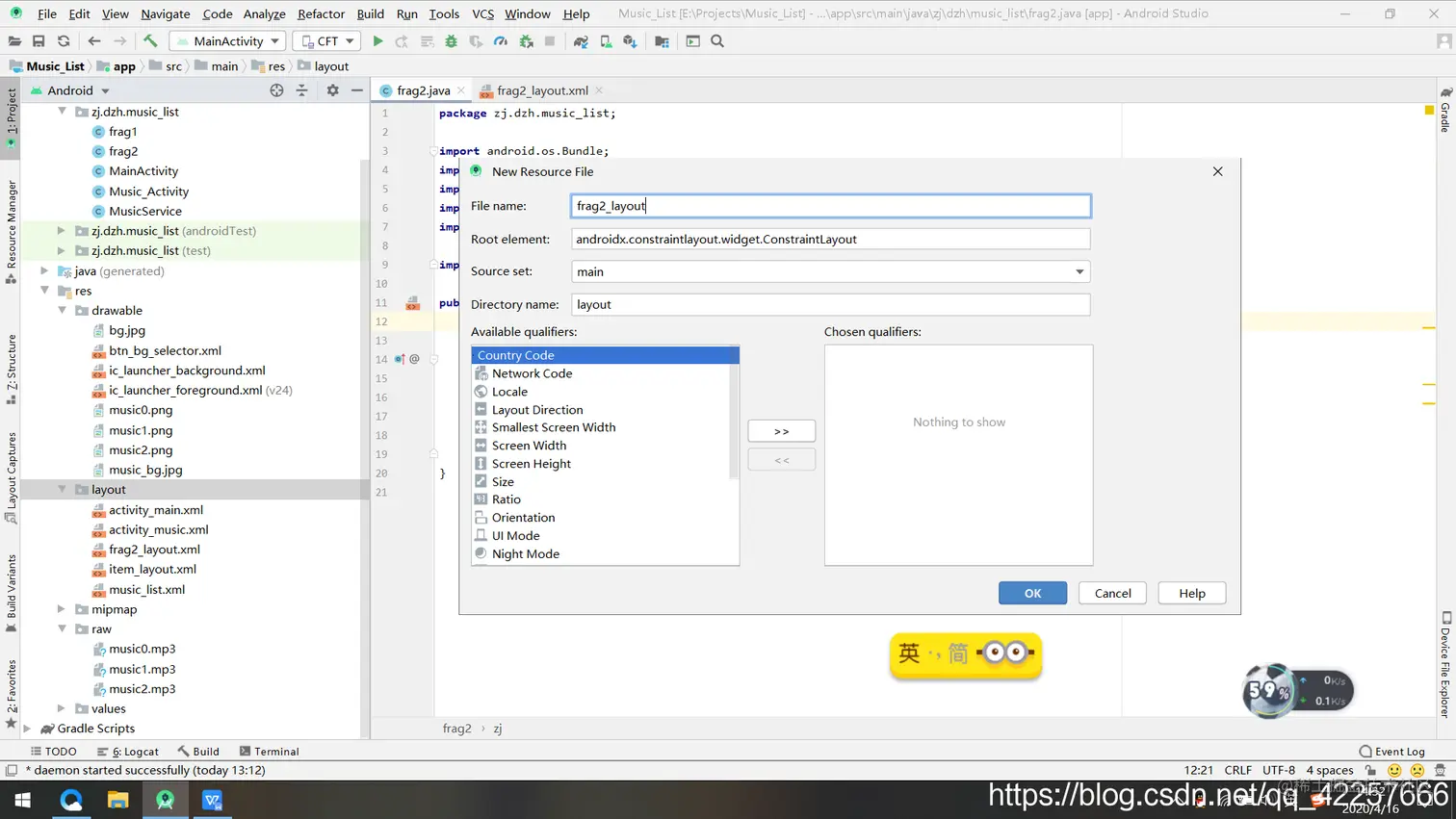Click the Collapse All icon in Project panel
The width and height of the screenshot is (1456, 819).
[301, 90]
